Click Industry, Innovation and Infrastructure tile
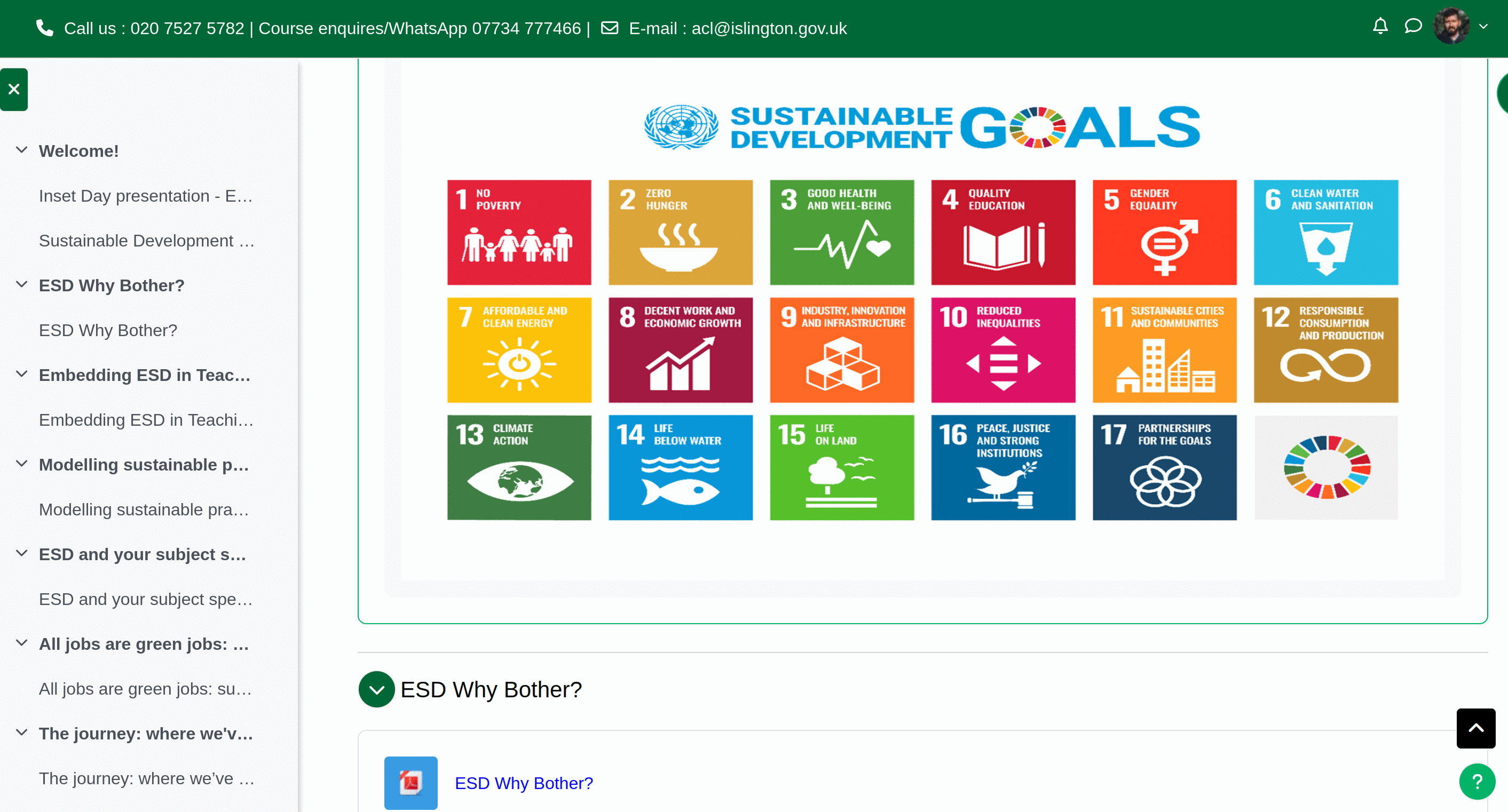The width and height of the screenshot is (1508, 812). click(841, 350)
